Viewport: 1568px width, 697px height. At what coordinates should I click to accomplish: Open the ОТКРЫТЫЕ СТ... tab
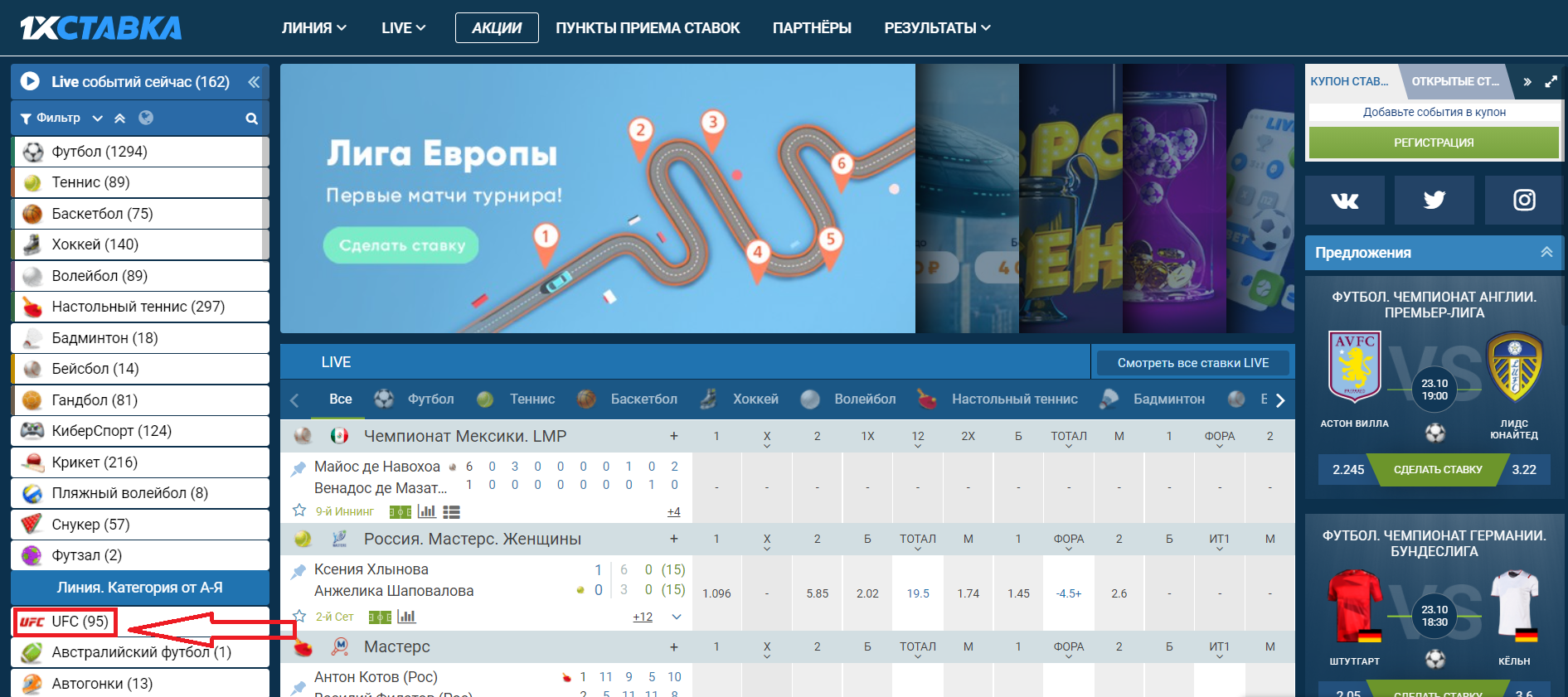[x=1455, y=81]
